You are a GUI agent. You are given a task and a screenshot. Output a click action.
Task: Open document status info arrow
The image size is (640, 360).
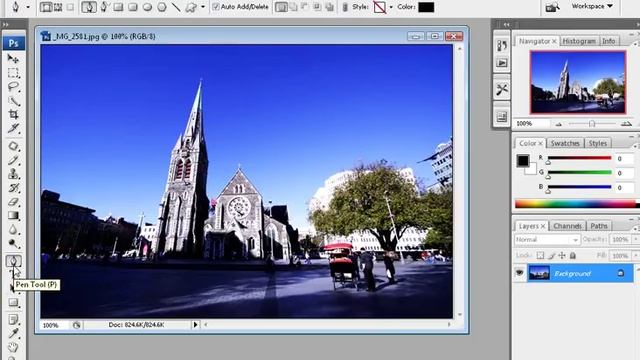[x=195, y=325]
